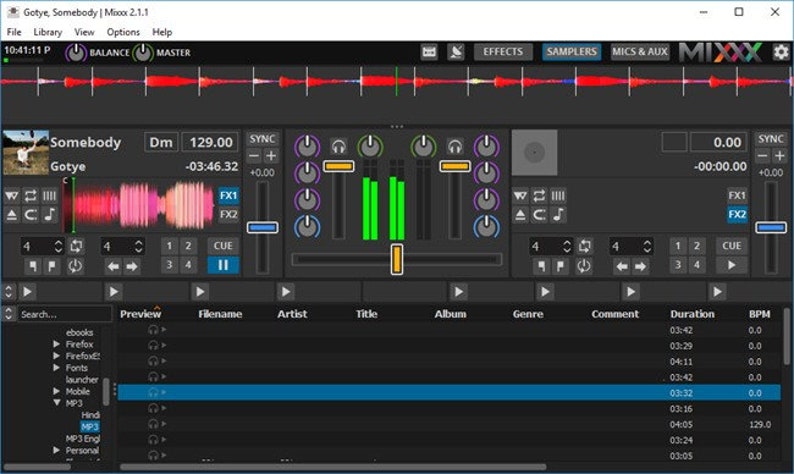Eject track from the right deck
This screenshot has width=794, height=474.
click(520, 215)
